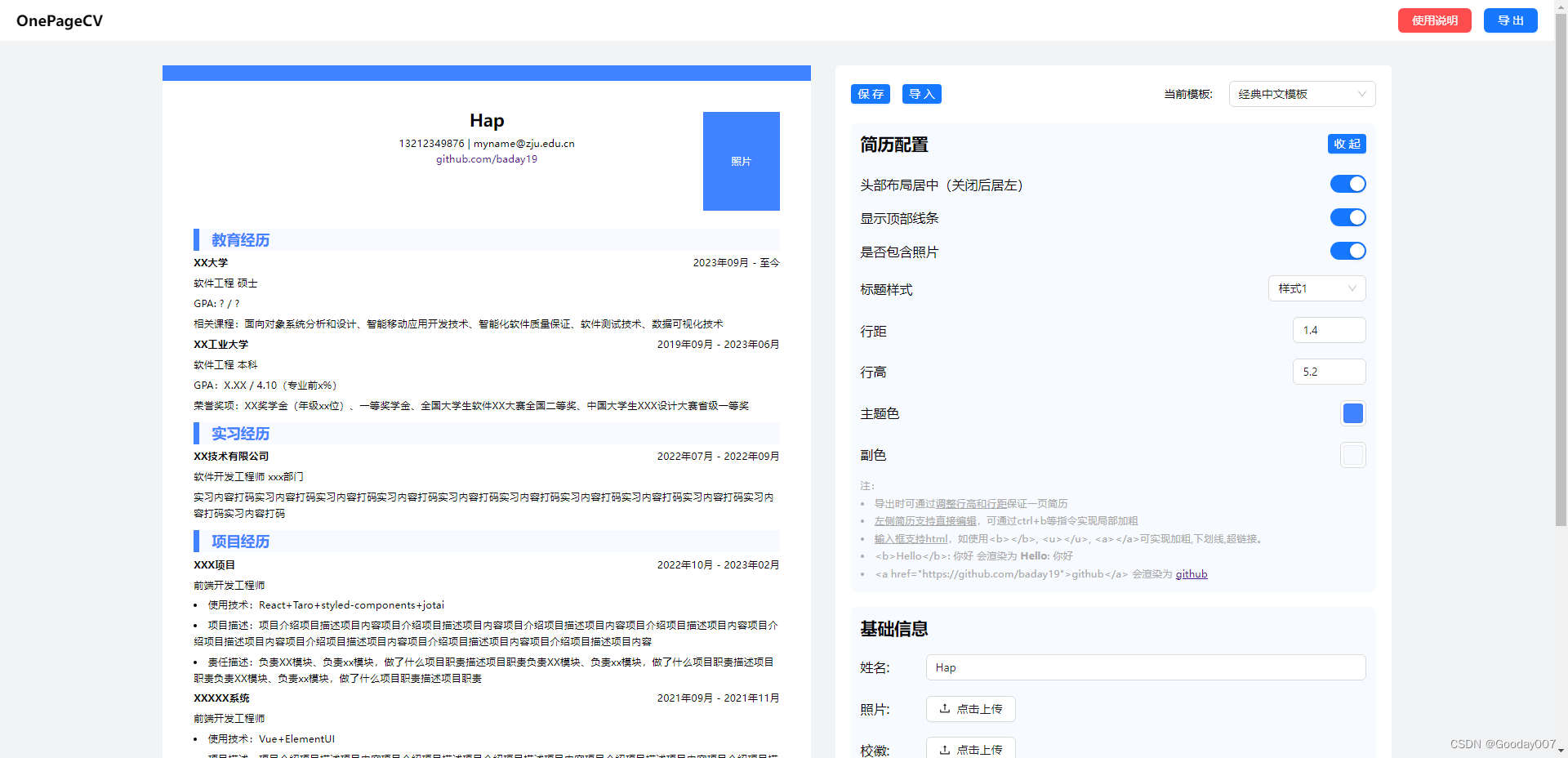Open the 标题样式 dropdown showing 样式1
This screenshot has width=1568, height=758.
(x=1316, y=288)
